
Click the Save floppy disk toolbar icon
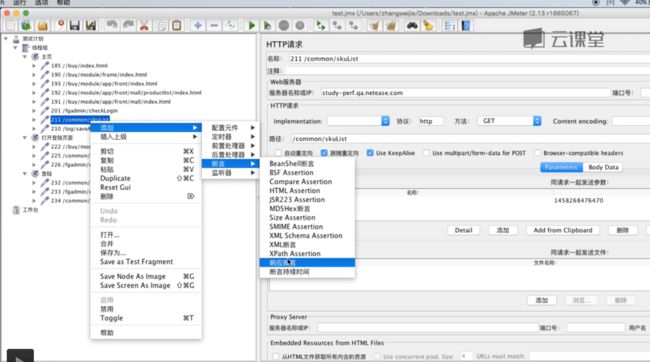[x=75, y=26]
